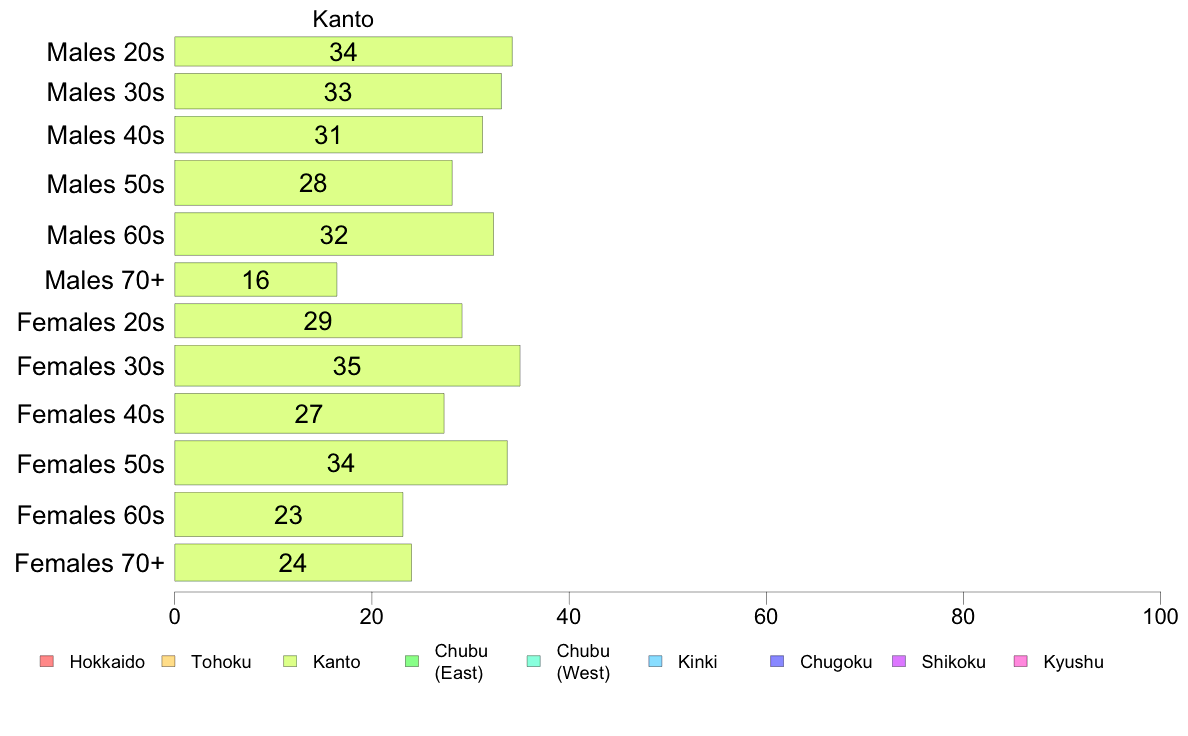1188x736 pixels.
Task: Click the Hokkaido legend label text
Action: (107, 662)
